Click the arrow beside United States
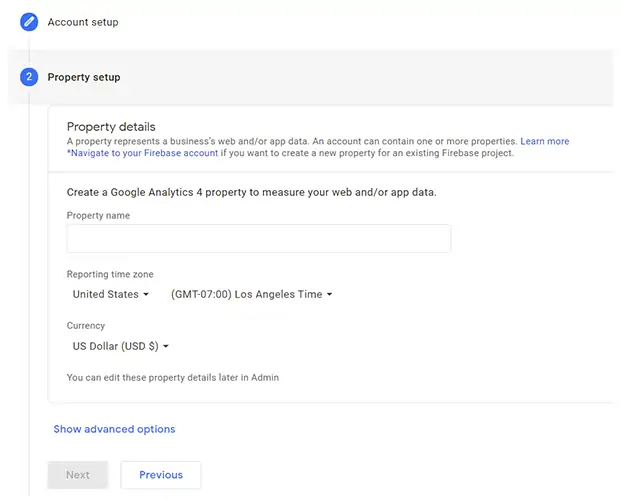 click(146, 294)
